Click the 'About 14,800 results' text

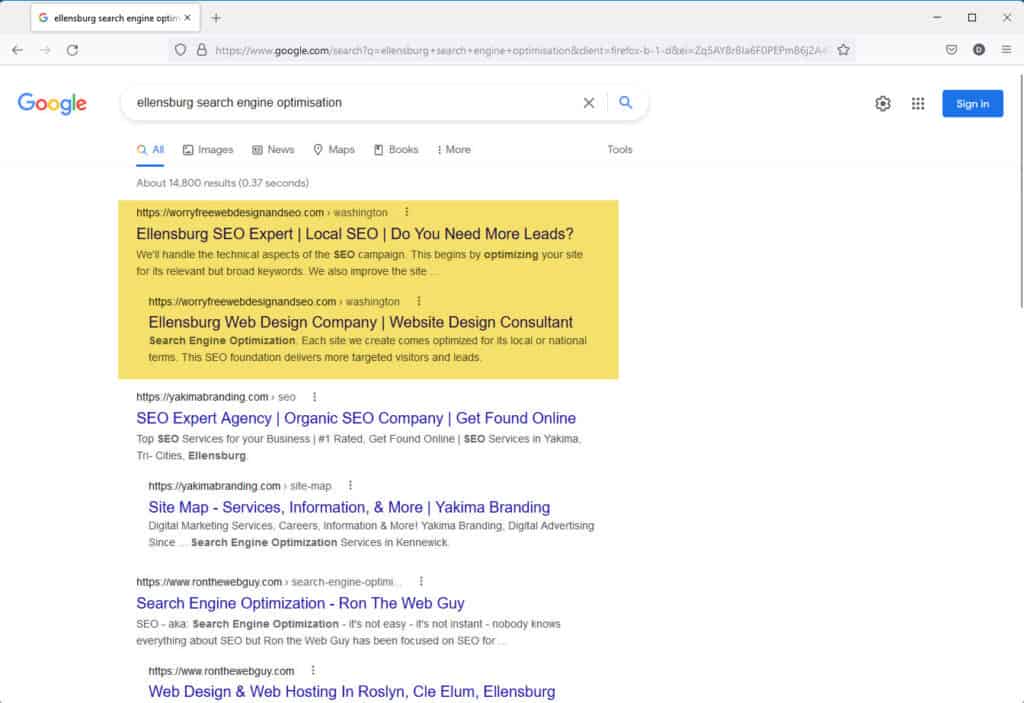[222, 183]
